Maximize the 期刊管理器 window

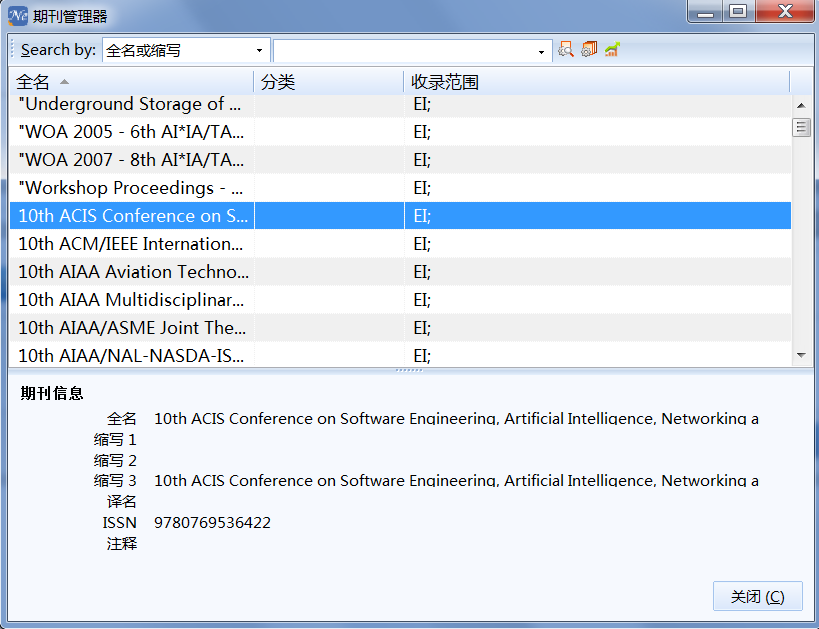click(x=738, y=11)
